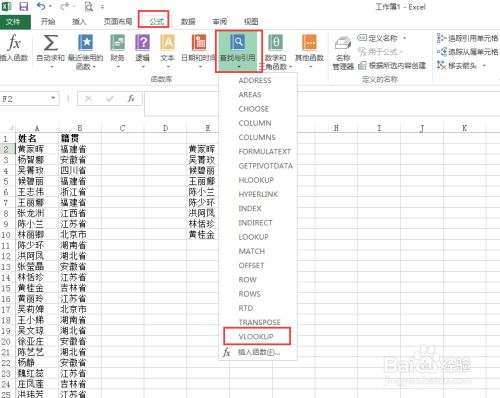
Task: Choose ADDRESS from the function list
Action: 257,80
